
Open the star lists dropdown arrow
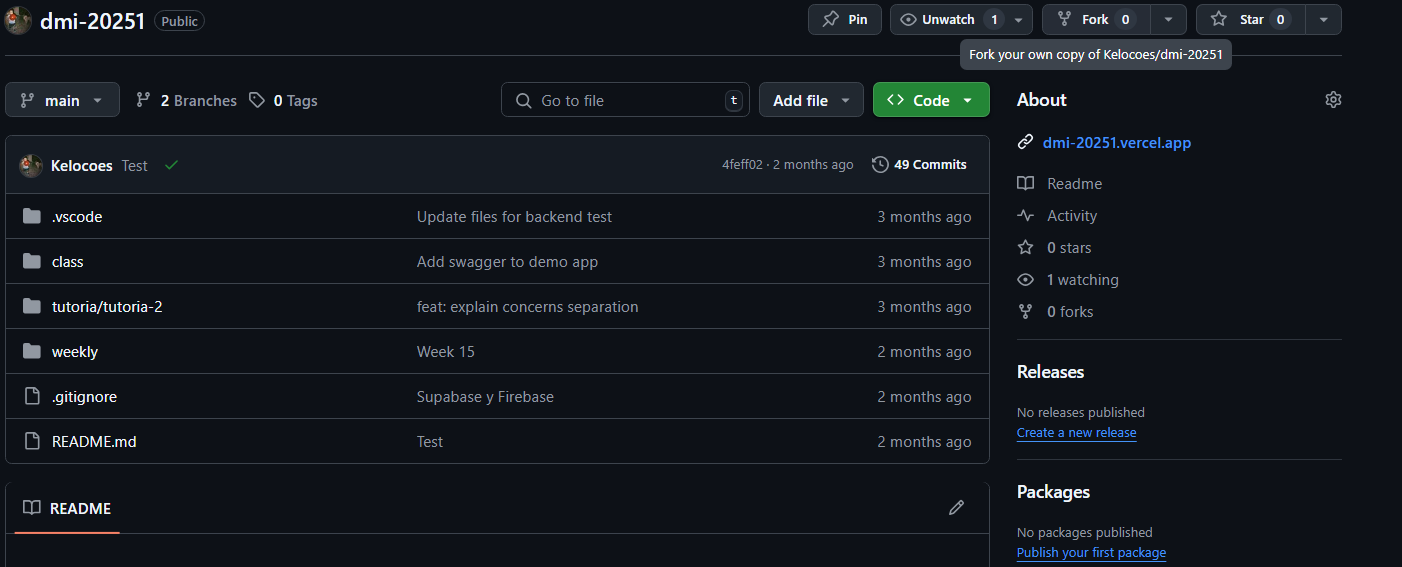point(1323,20)
